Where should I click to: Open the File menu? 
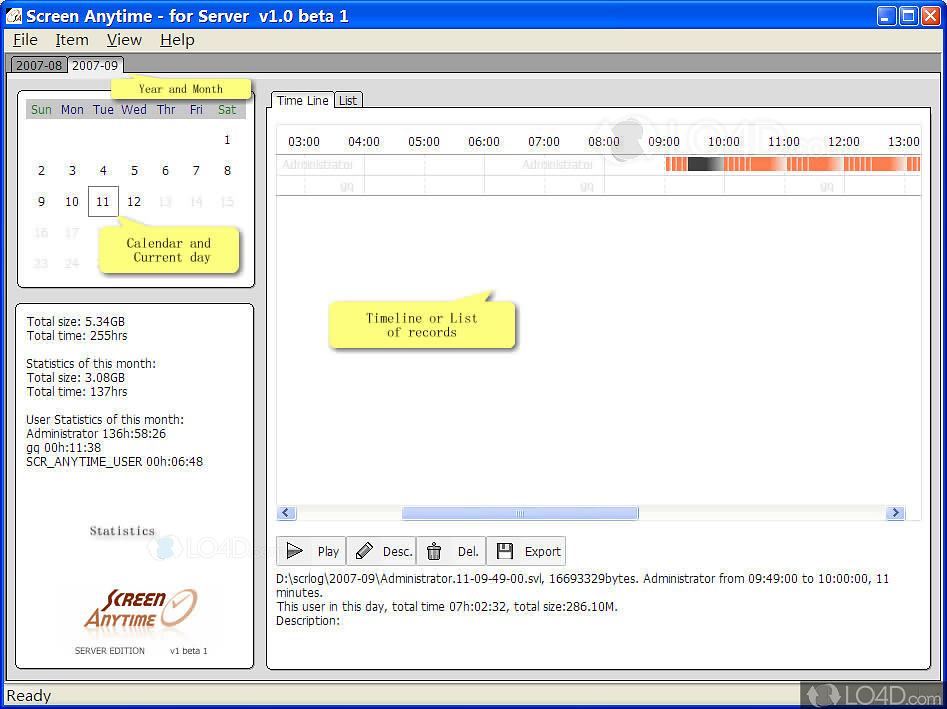pos(24,40)
